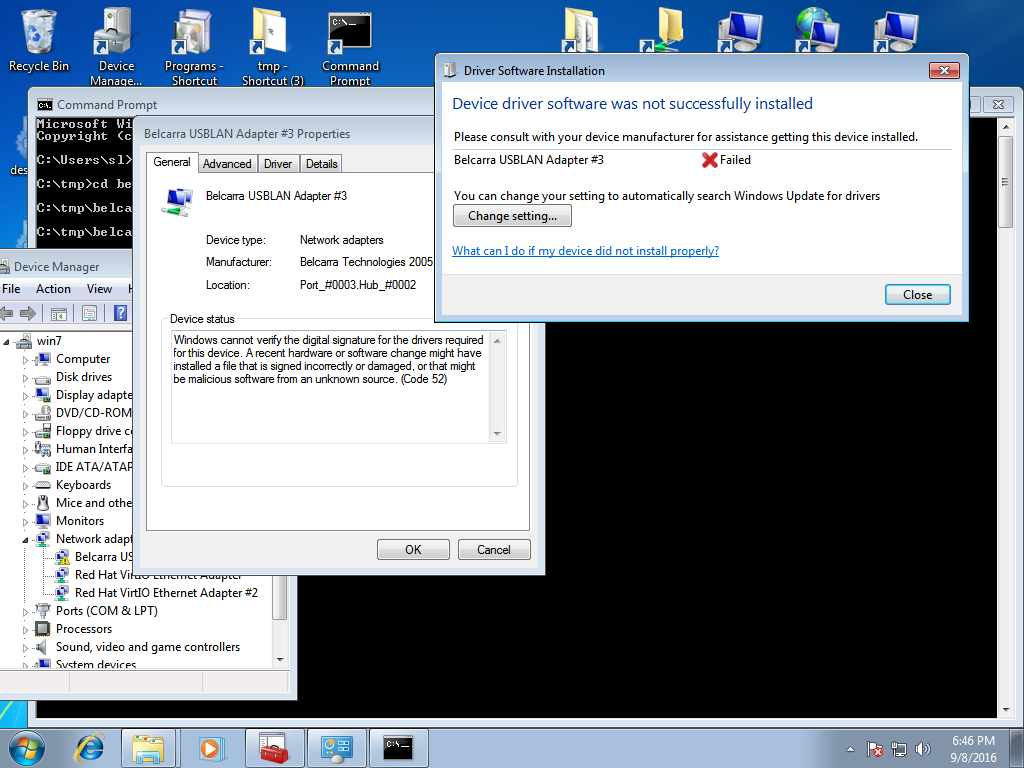Expand the Monitors node
Screen dimensions: 1024x768
coord(25,522)
